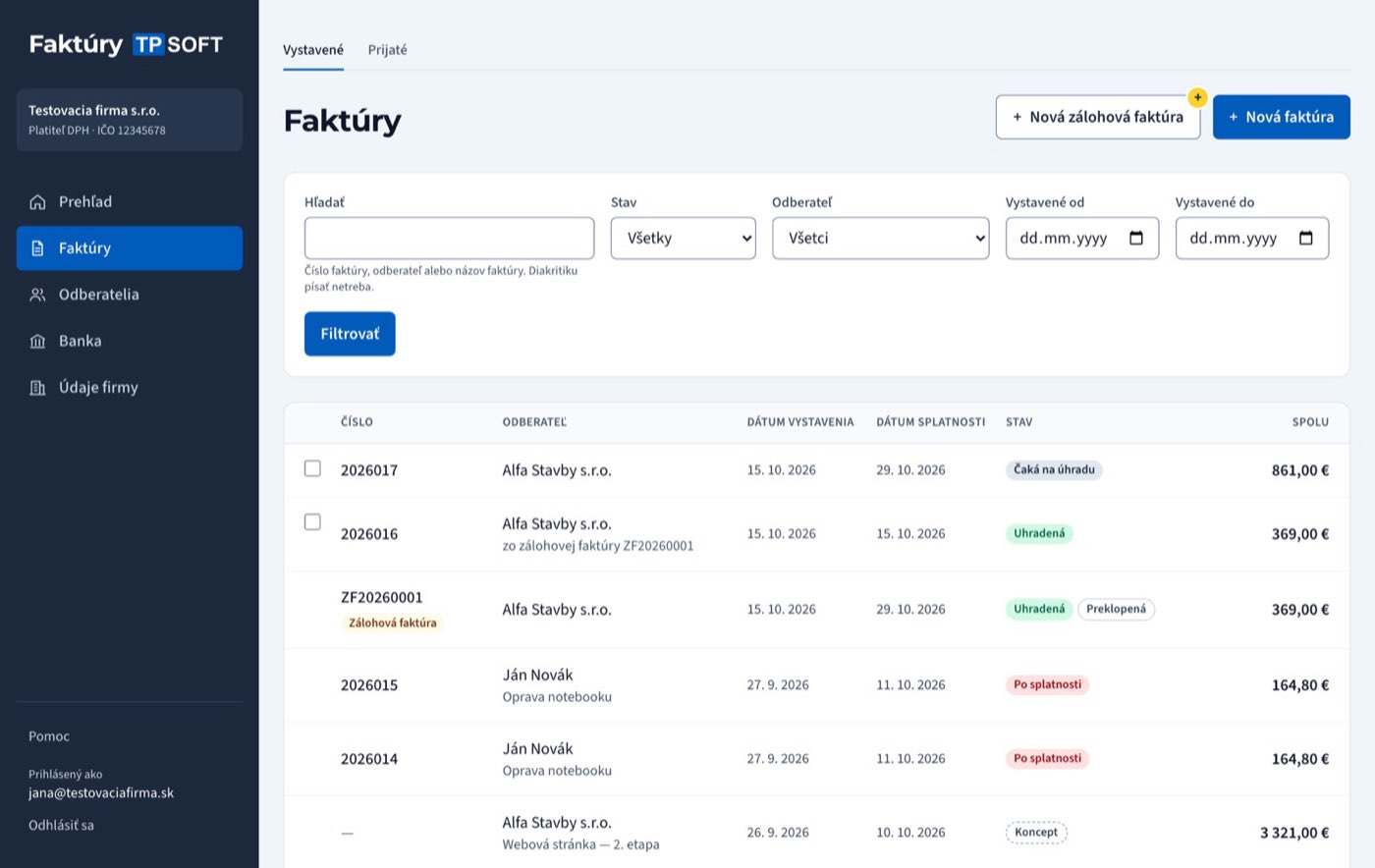This screenshot has width=1375, height=868.
Task: Click the Zálohová faktúra label badge
Action: [393, 623]
